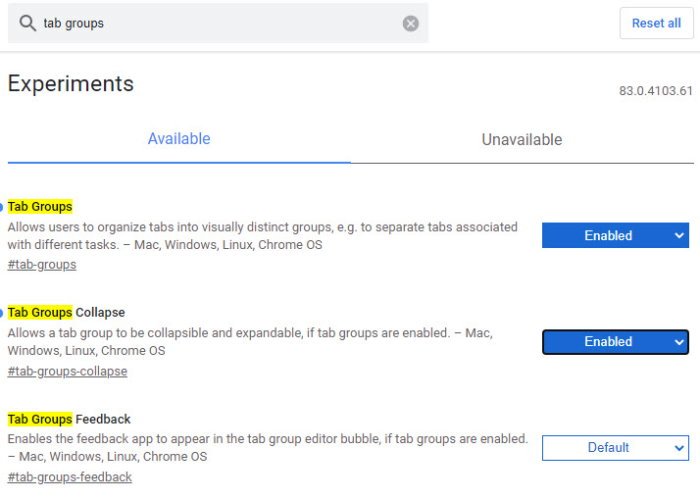Click the search magnifier icon
Viewport: 700px width, 499px height.
click(x=27, y=23)
